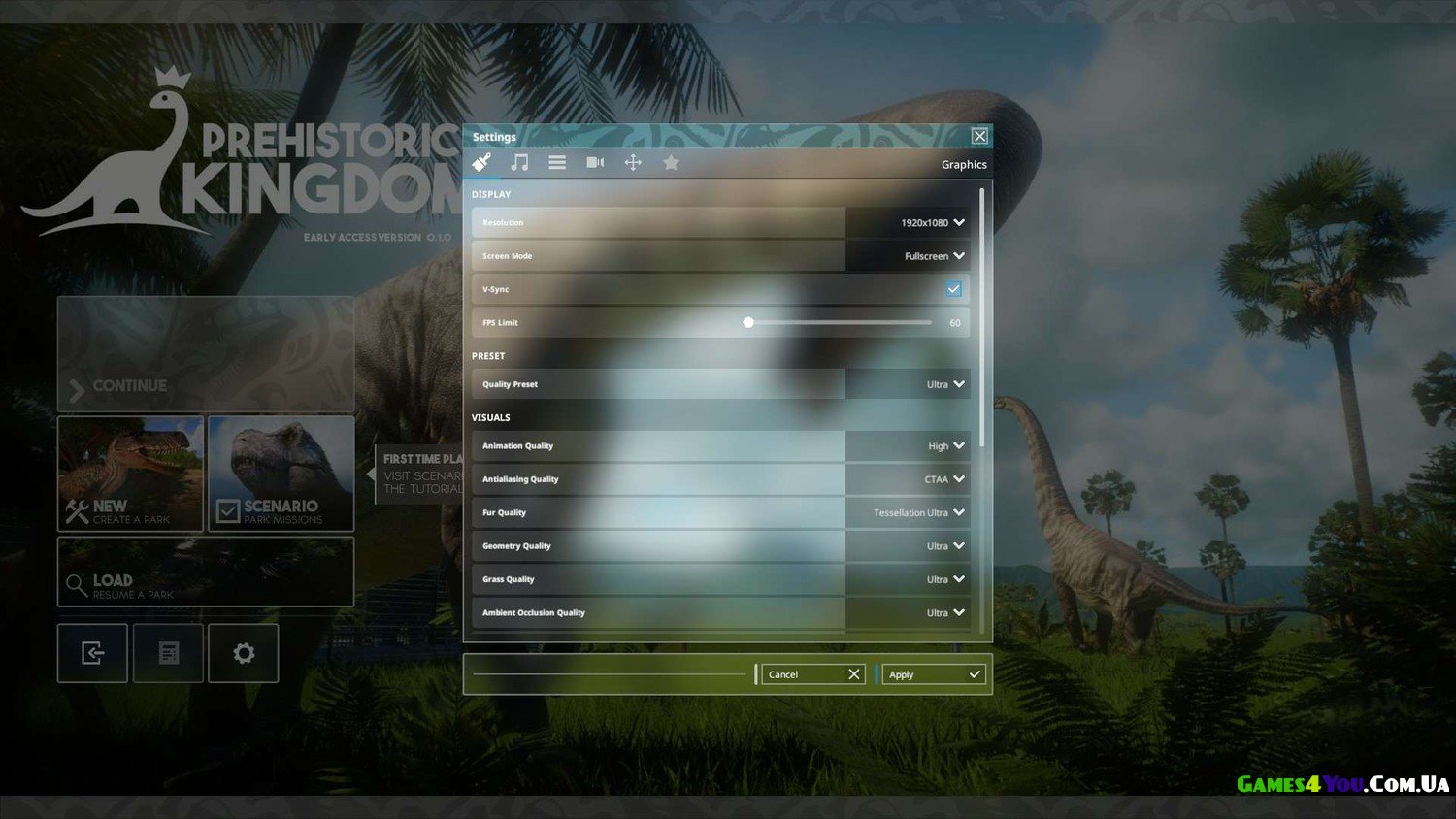Click the settings list vertical scrollbar

coord(982,318)
